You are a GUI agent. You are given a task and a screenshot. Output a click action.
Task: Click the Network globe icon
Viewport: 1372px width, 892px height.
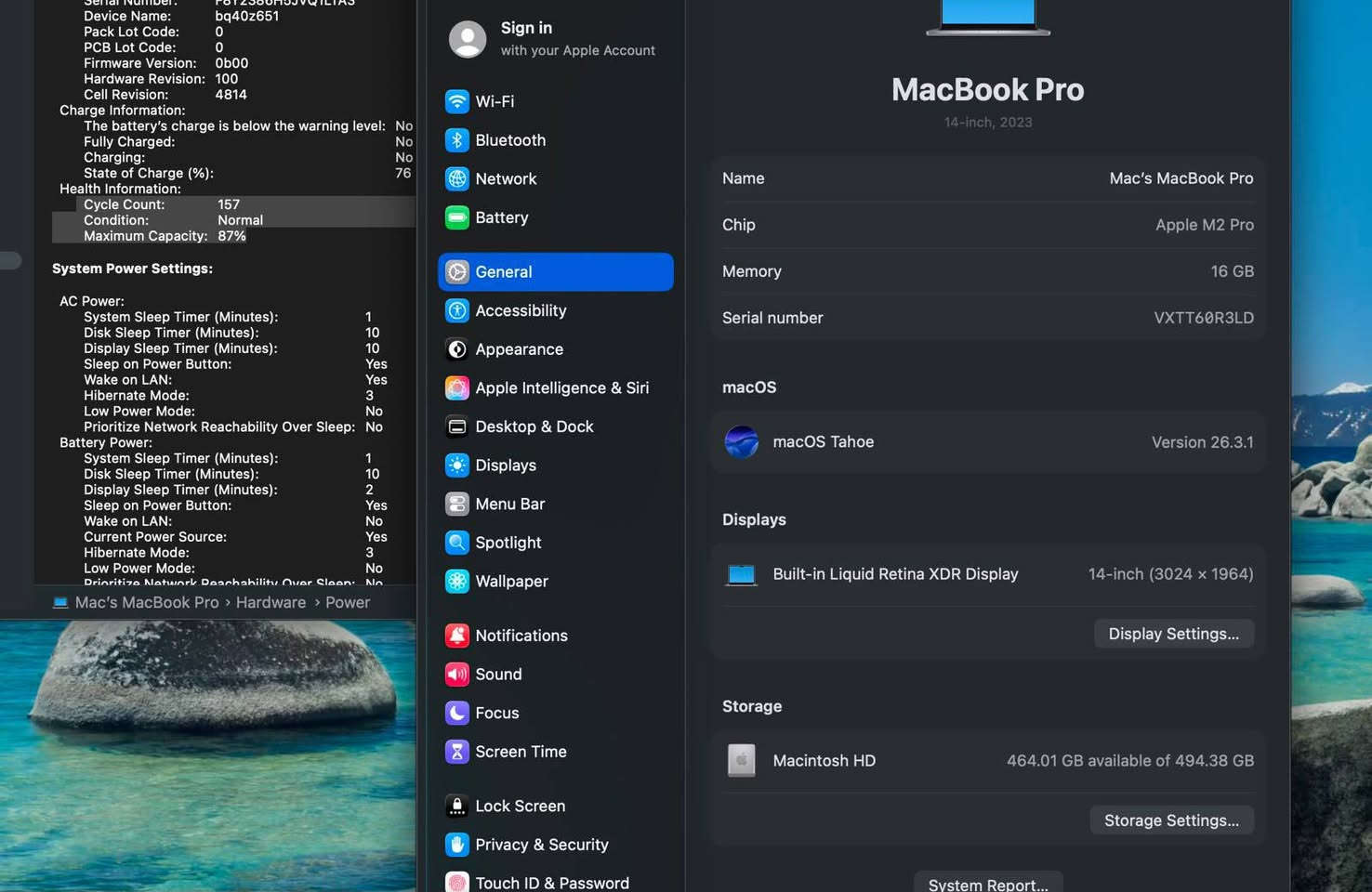456,178
